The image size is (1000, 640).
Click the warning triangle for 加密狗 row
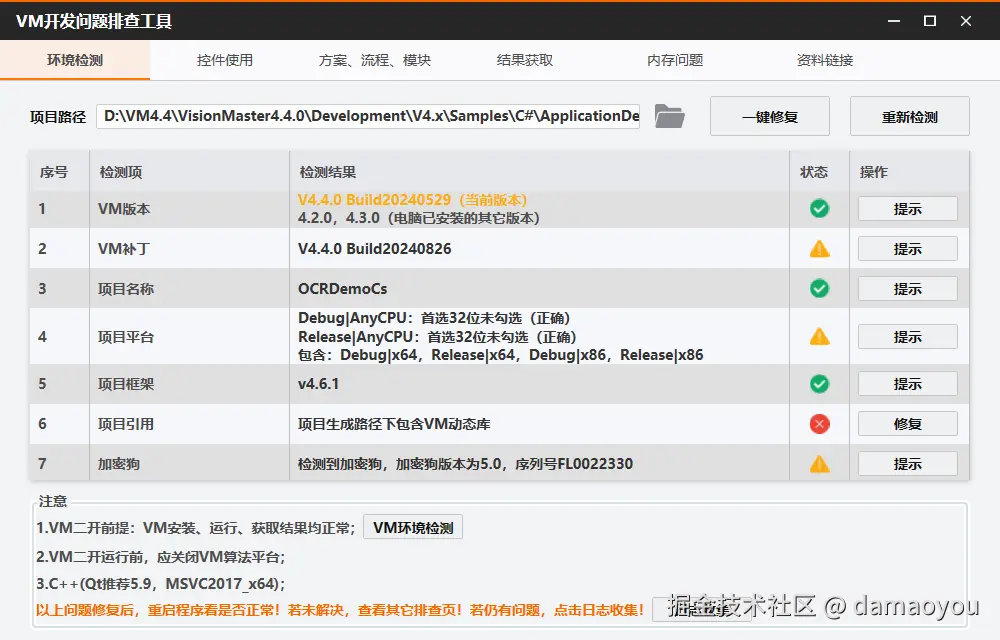pos(820,464)
